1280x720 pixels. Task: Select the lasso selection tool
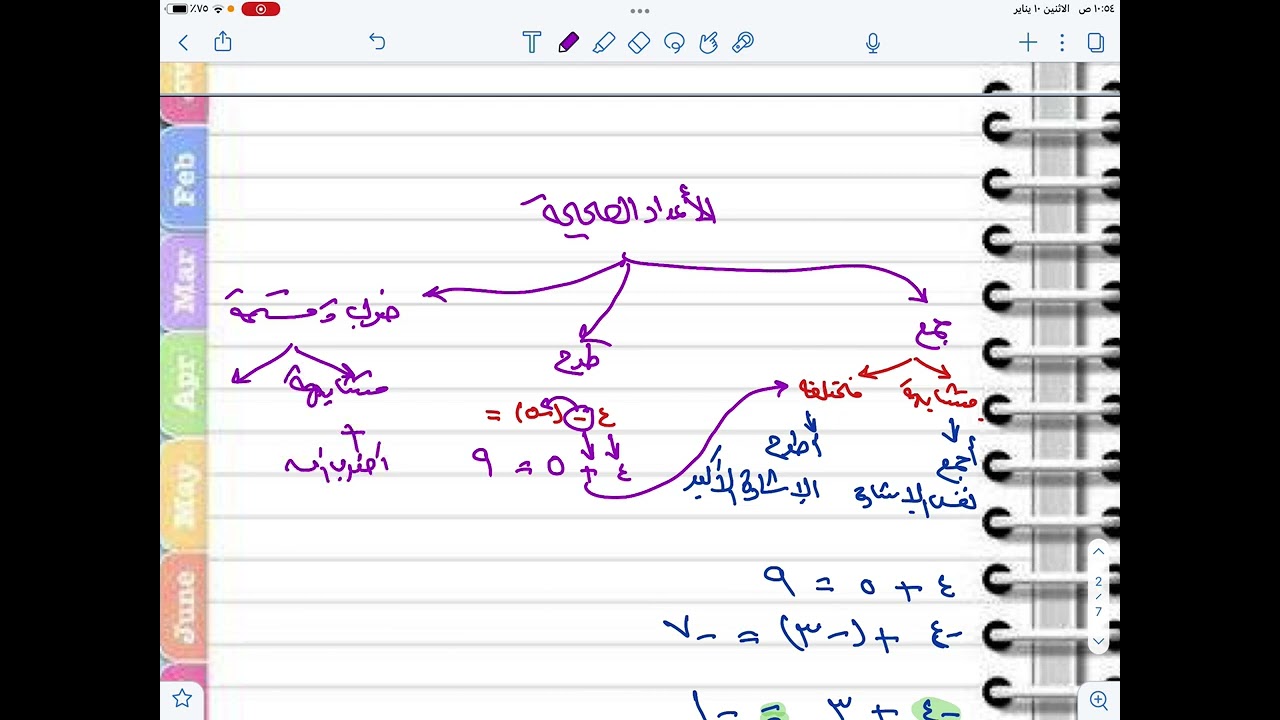(x=674, y=42)
